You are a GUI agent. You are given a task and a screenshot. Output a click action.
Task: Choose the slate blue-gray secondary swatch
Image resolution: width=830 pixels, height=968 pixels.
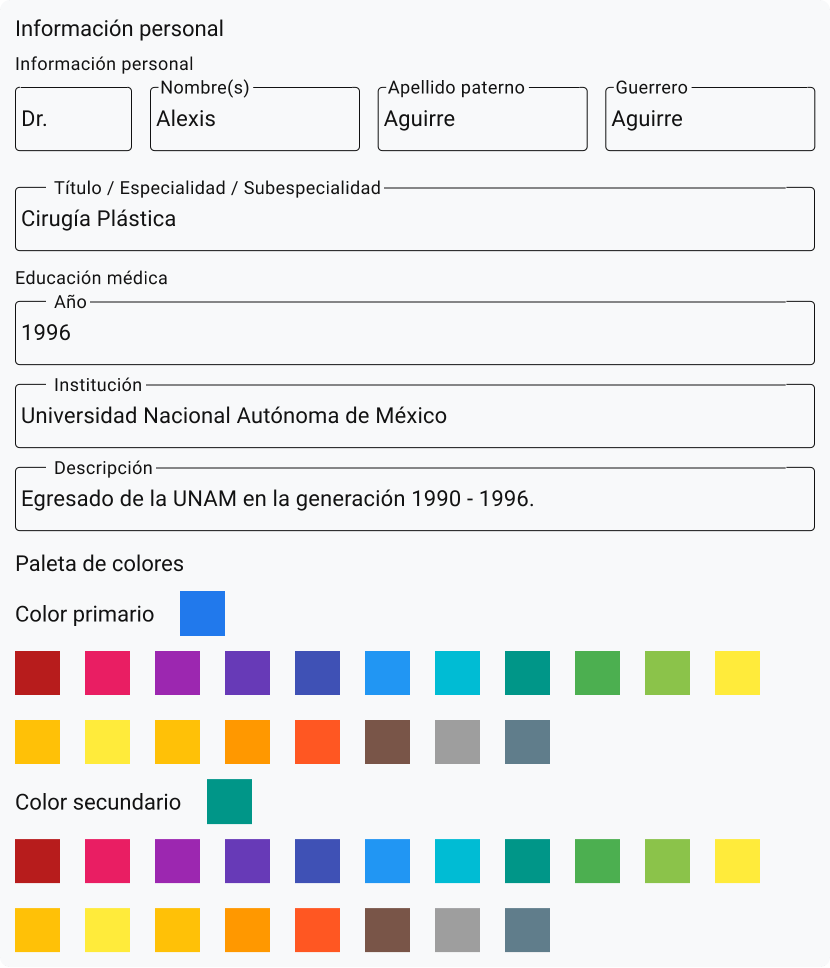(527, 929)
